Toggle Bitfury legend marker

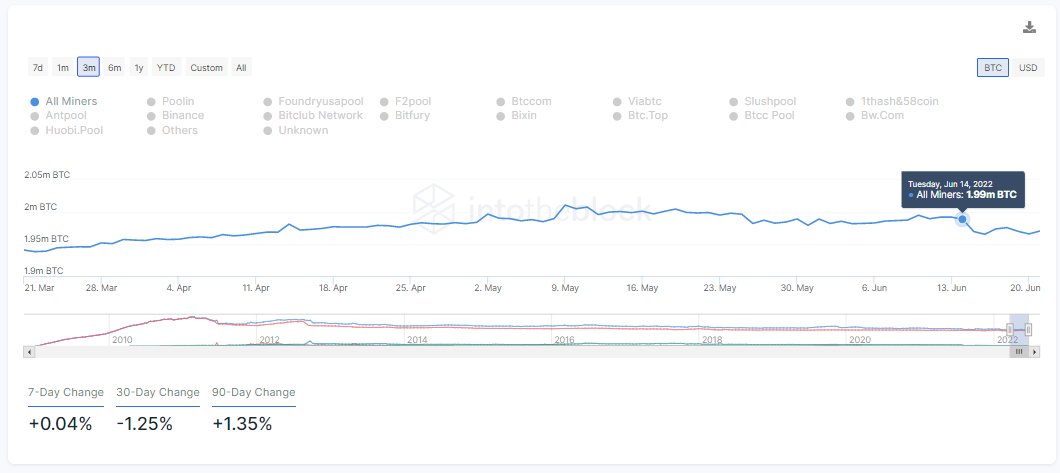385,116
